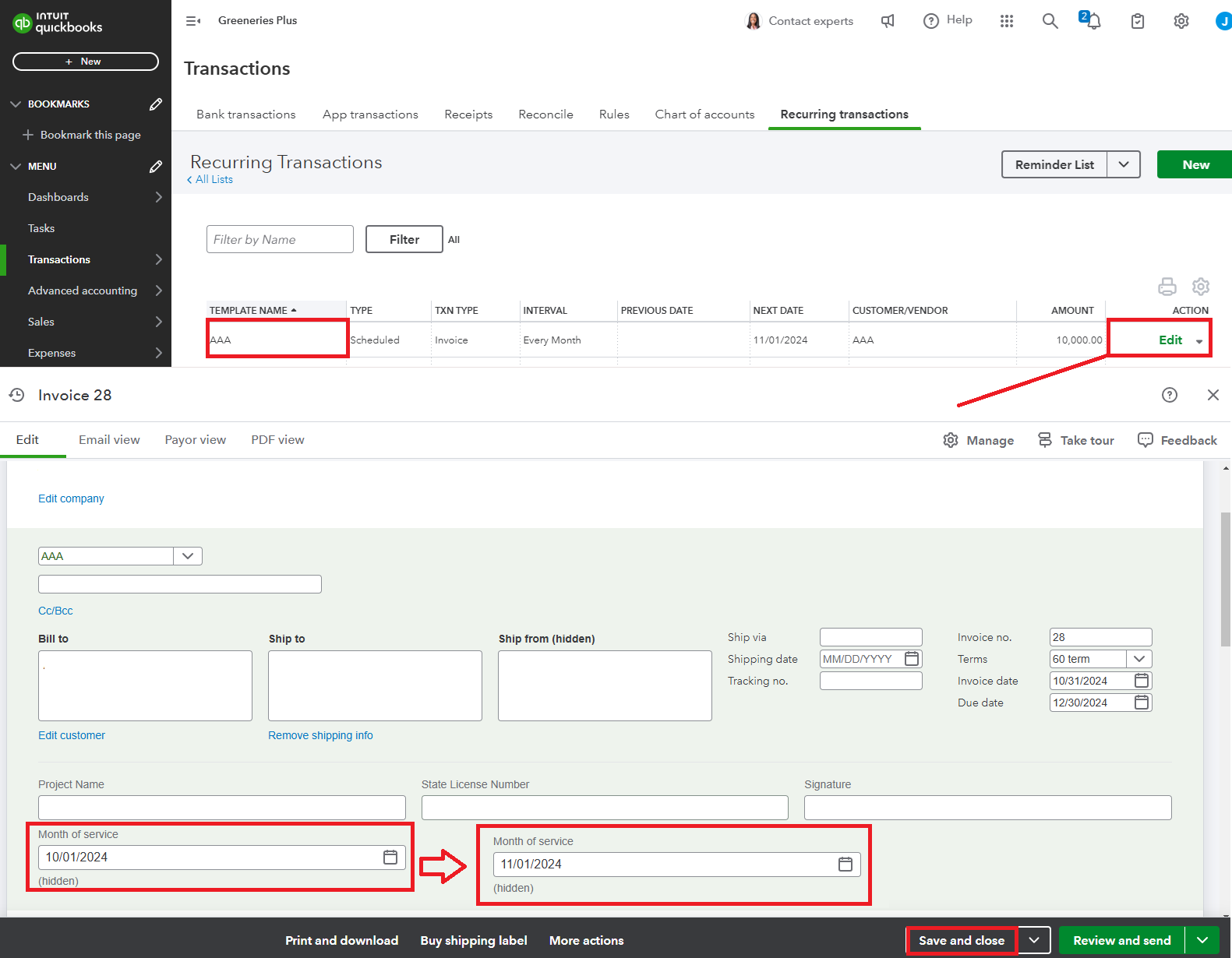The height and width of the screenshot is (958, 1232).
Task: Open the notifications bell icon
Action: coord(1093,21)
